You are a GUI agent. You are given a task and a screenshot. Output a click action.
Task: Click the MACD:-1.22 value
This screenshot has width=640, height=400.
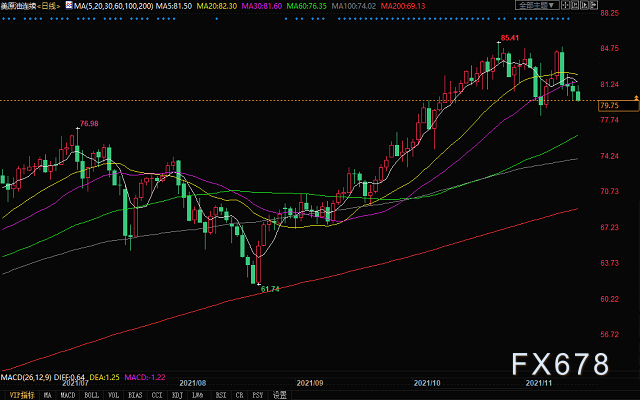[145, 377]
